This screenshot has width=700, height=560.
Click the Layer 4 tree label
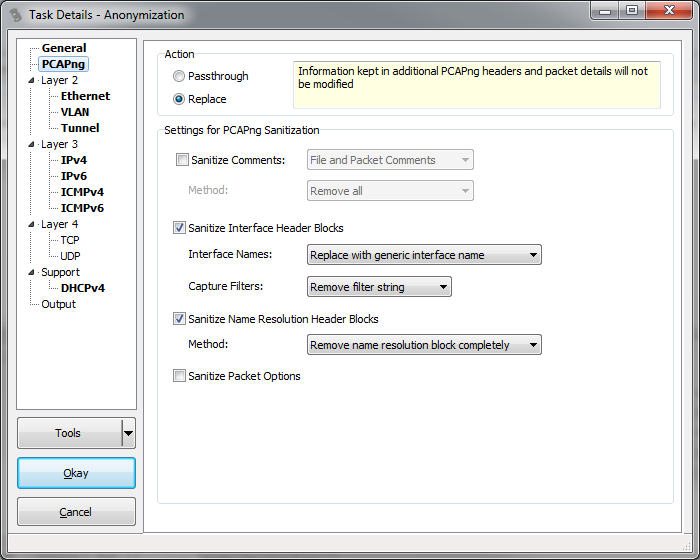point(59,224)
